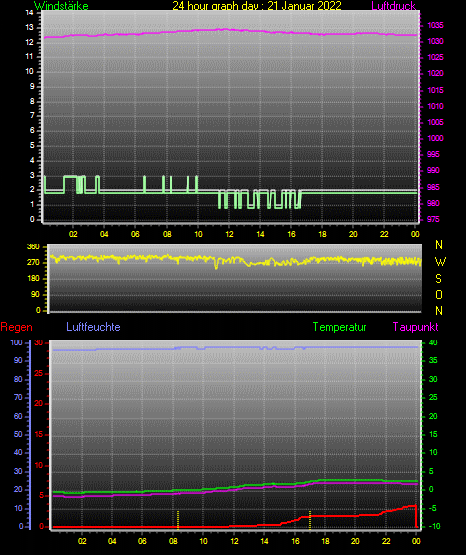Click the 180 wind direction axis value

coord(33,279)
